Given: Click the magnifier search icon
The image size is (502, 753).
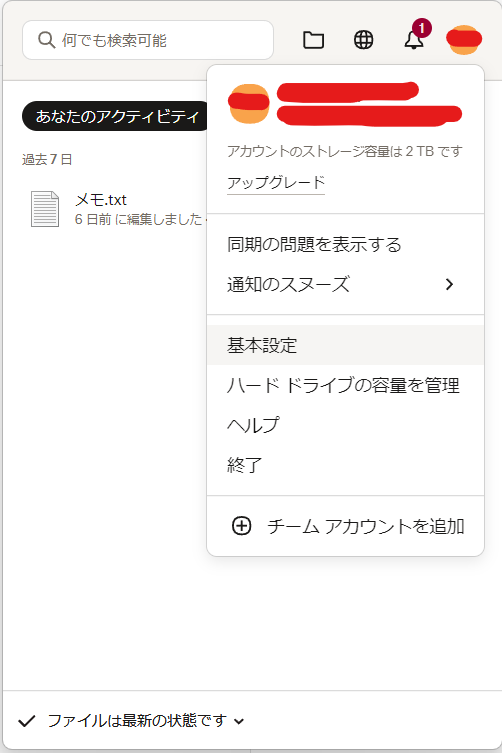Looking at the screenshot, I should (46, 40).
